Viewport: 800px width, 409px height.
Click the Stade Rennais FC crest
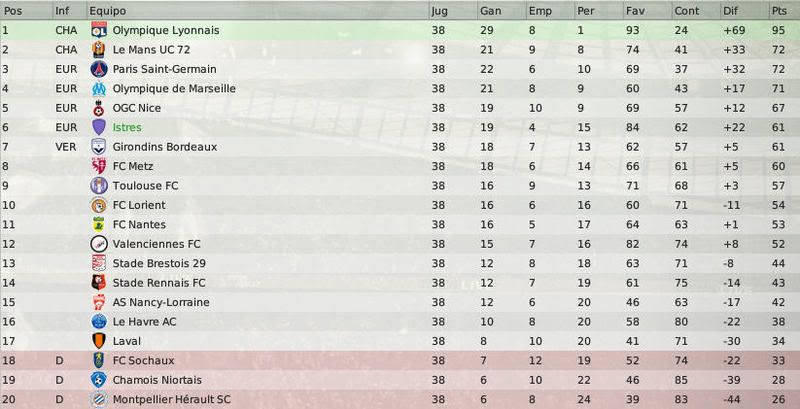[98, 283]
